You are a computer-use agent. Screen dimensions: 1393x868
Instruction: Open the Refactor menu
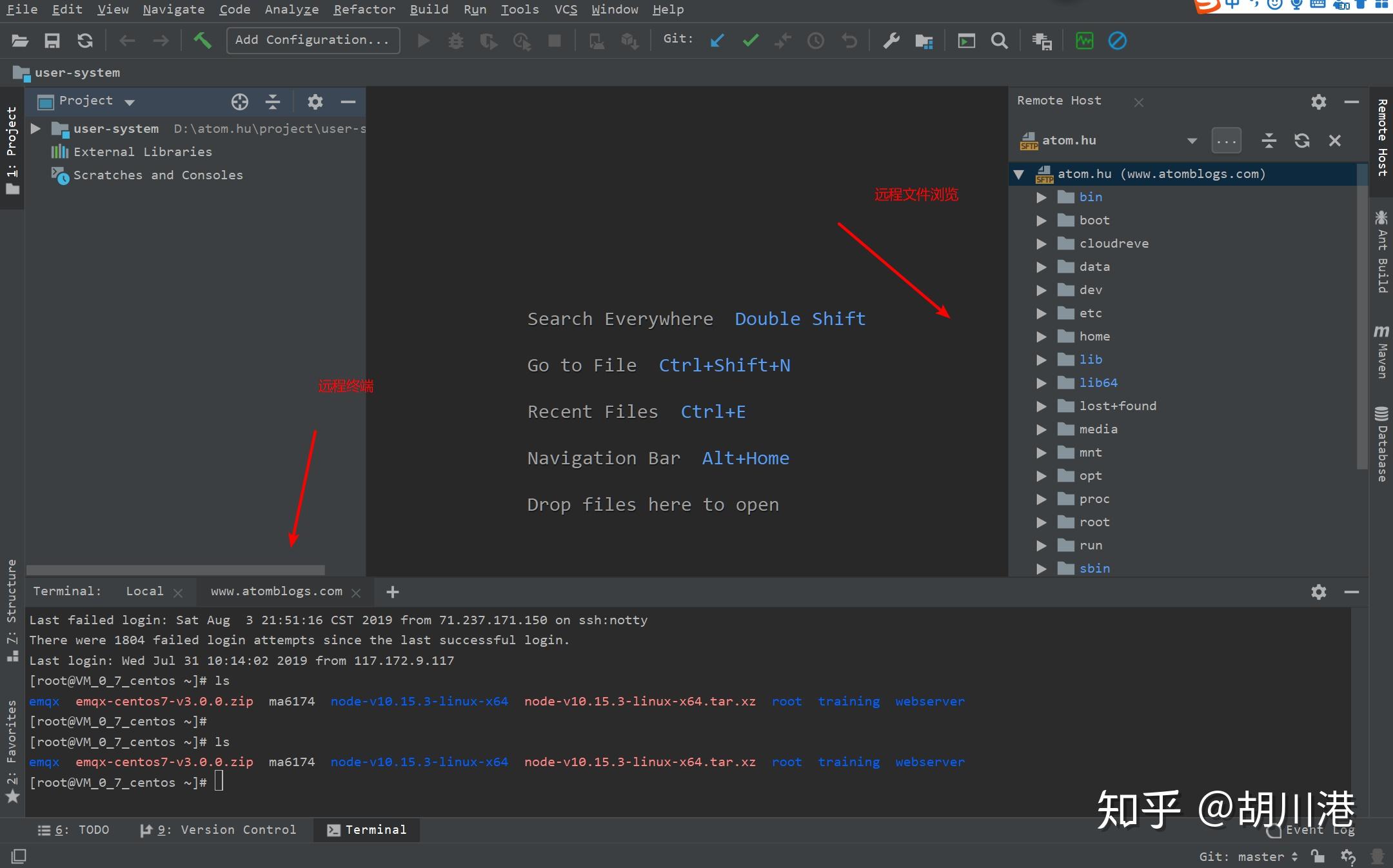364,10
